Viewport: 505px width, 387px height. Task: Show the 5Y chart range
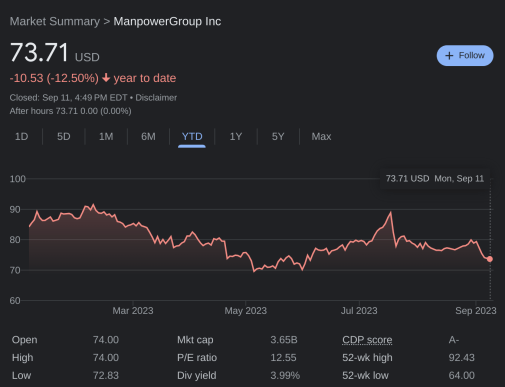tap(278, 136)
